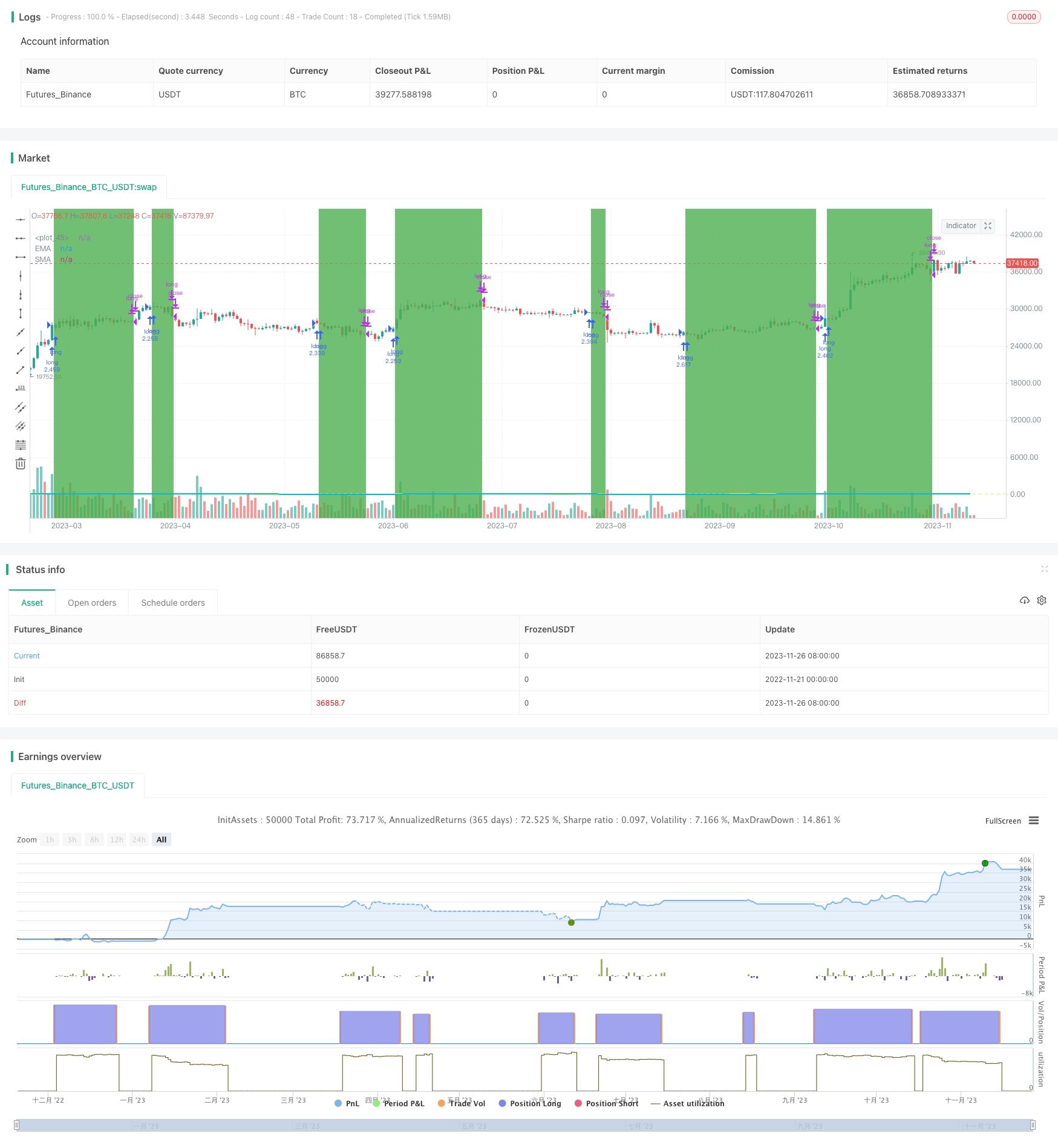This screenshot has height=1148, width=1058.
Task: Click the cloud download icon in Status info
Action: (x=1024, y=600)
